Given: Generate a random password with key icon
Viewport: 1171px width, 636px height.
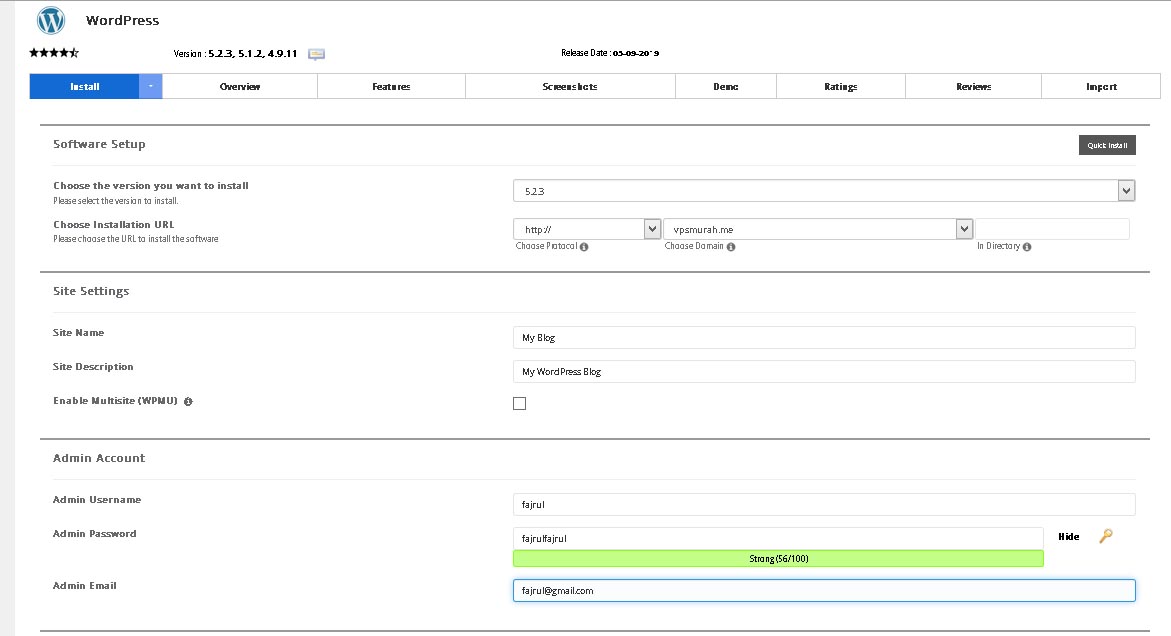Looking at the screenshot, I should pyautogui.click(x=1105, y=536).
